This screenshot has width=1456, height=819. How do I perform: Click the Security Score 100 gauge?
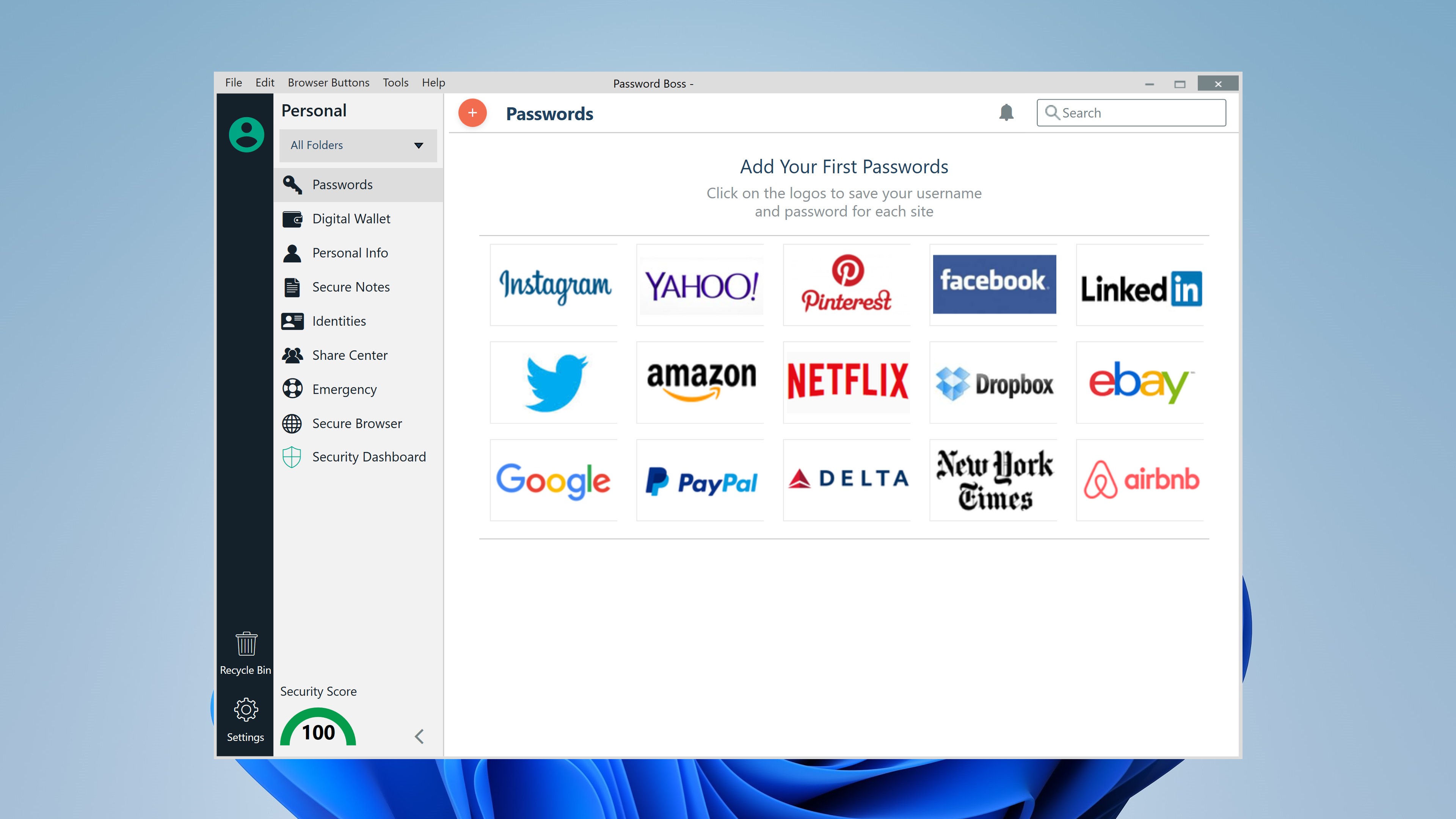pyautogui.click(x=318, y=728)
